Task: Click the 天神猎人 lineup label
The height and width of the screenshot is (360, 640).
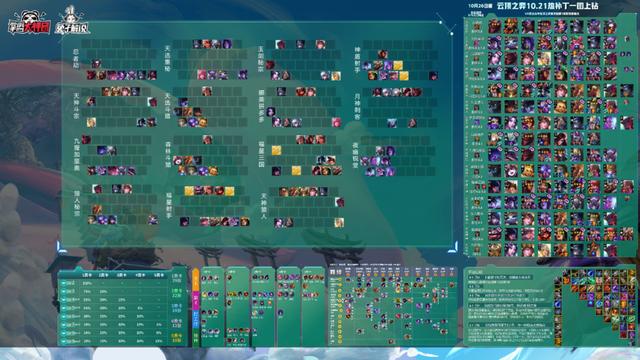Action: pos(264,206)
